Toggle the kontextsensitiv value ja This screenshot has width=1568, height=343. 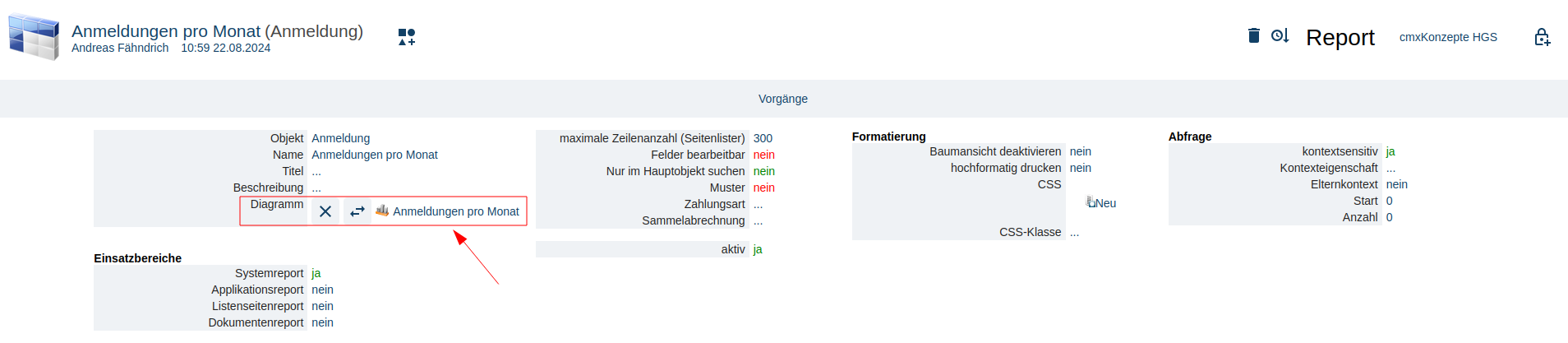1390,151
